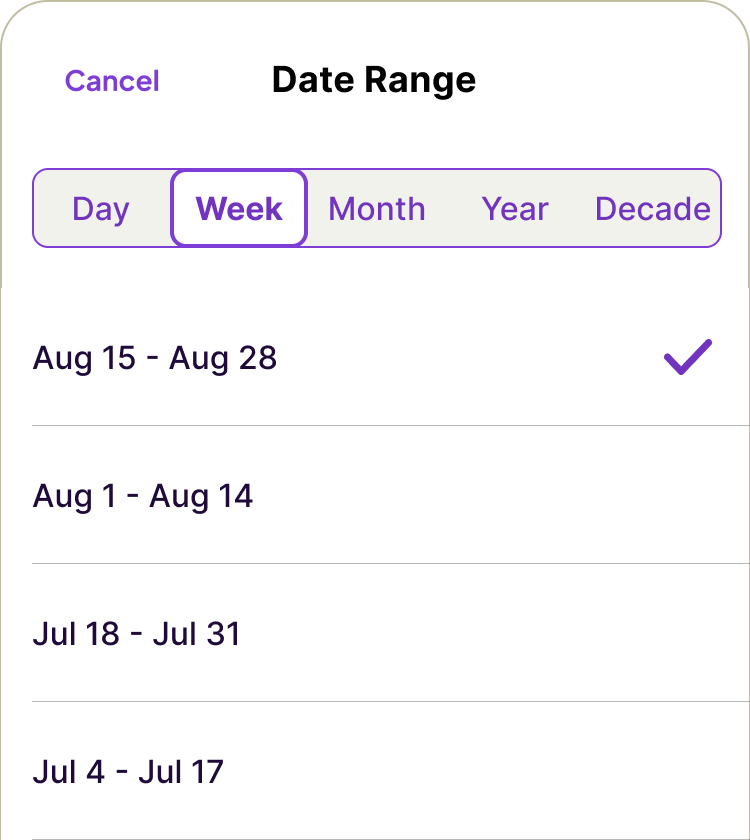Image resolution: width=750 pixels, height=840 pixels.
Task: Click the 'Aug 1 - Aug 14' label text
Action: click(143, 496)
